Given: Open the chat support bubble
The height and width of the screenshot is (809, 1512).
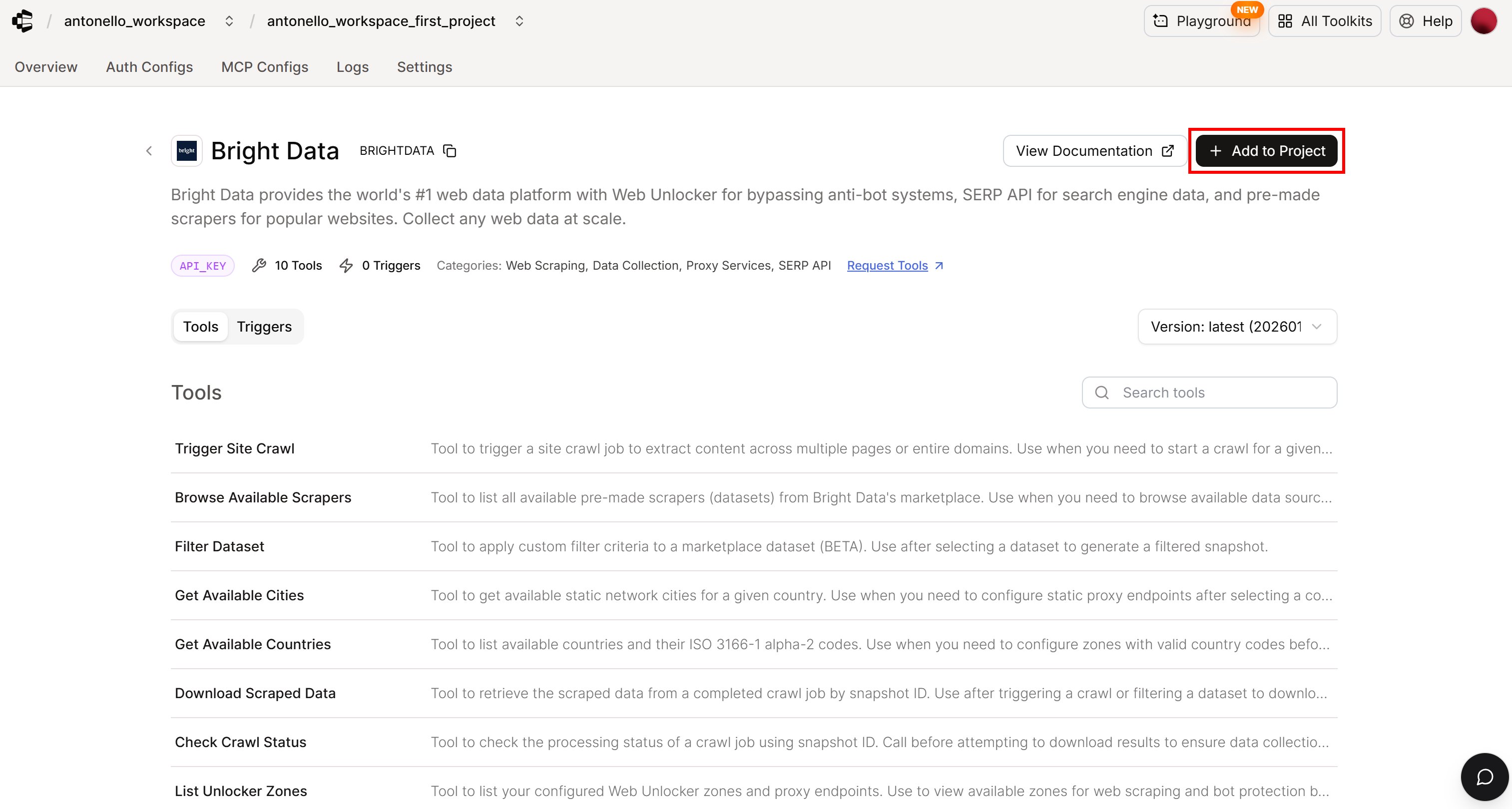Looking at the screenshot, I should (x=1485, y=777).
